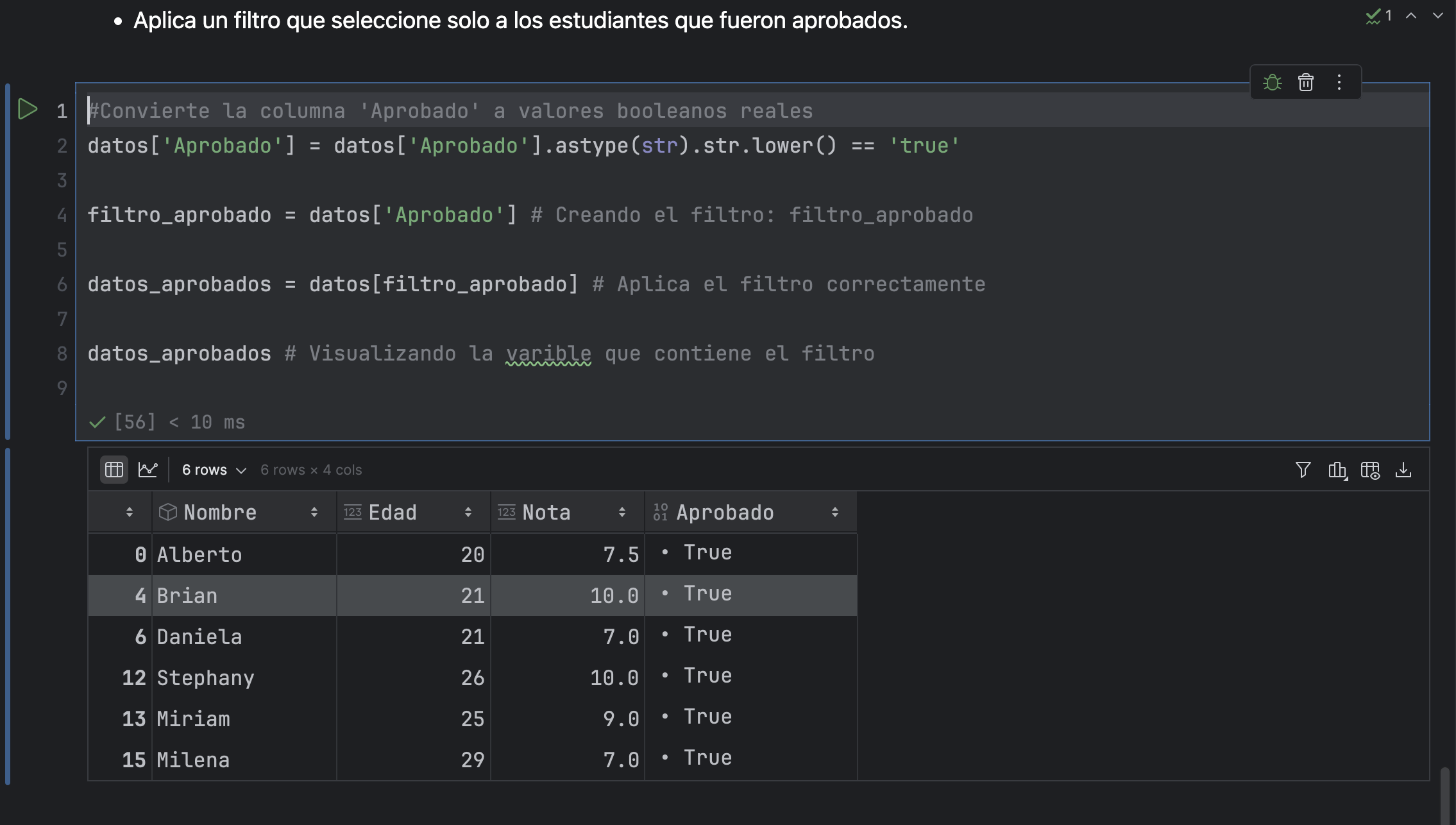This screenshot has height=825, width=1456.
Task: Select Alberto's Nota value 7.5
Action: [568, 554]
